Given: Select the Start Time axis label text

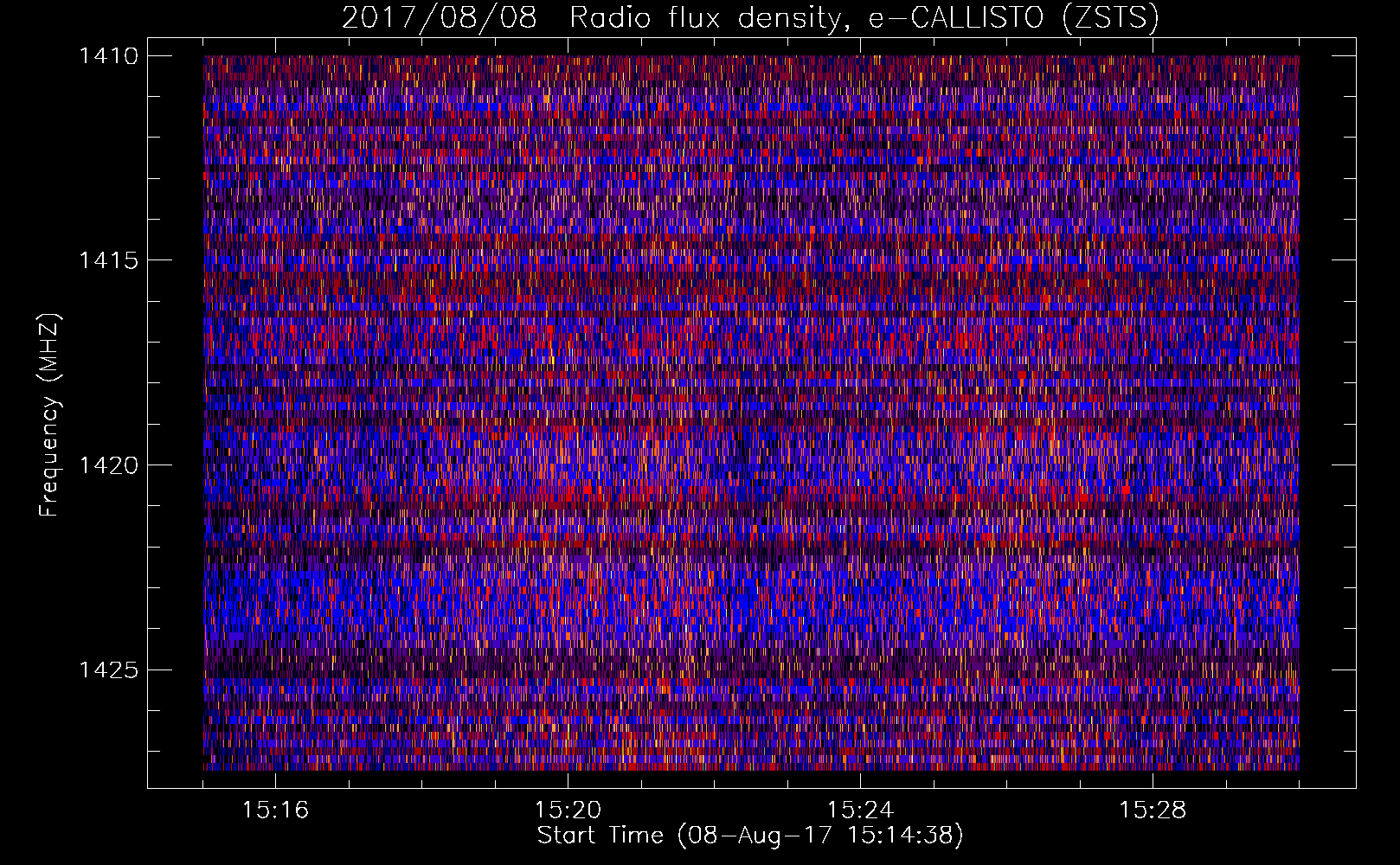Looking at the screenshot, I should pyautogui.click(x=750, y=836).
